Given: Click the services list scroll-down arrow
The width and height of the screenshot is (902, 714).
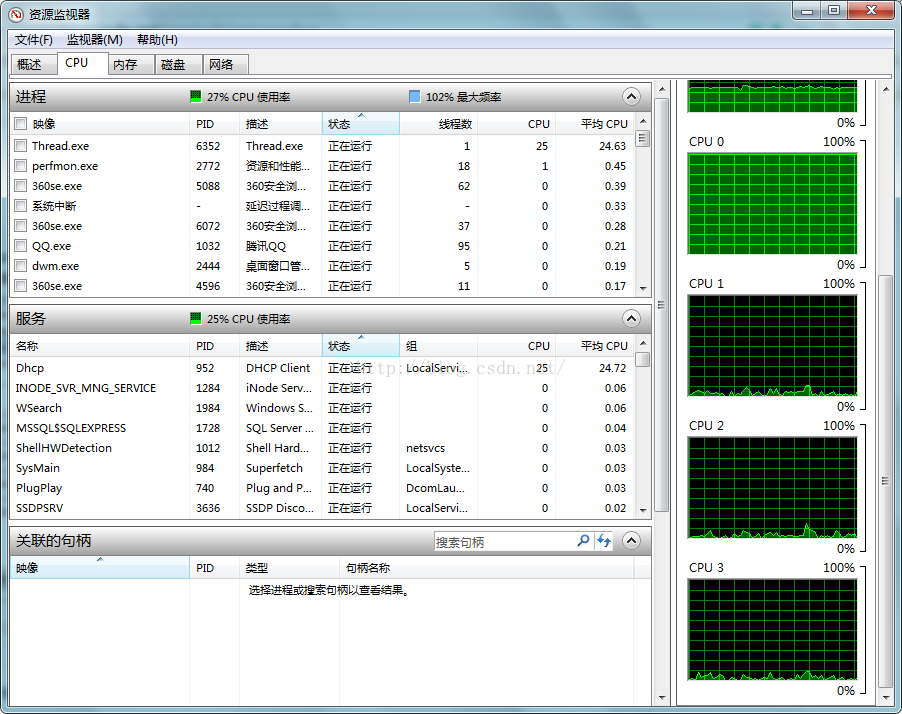Looking at the screenshot, I should (x=643, y=510).
